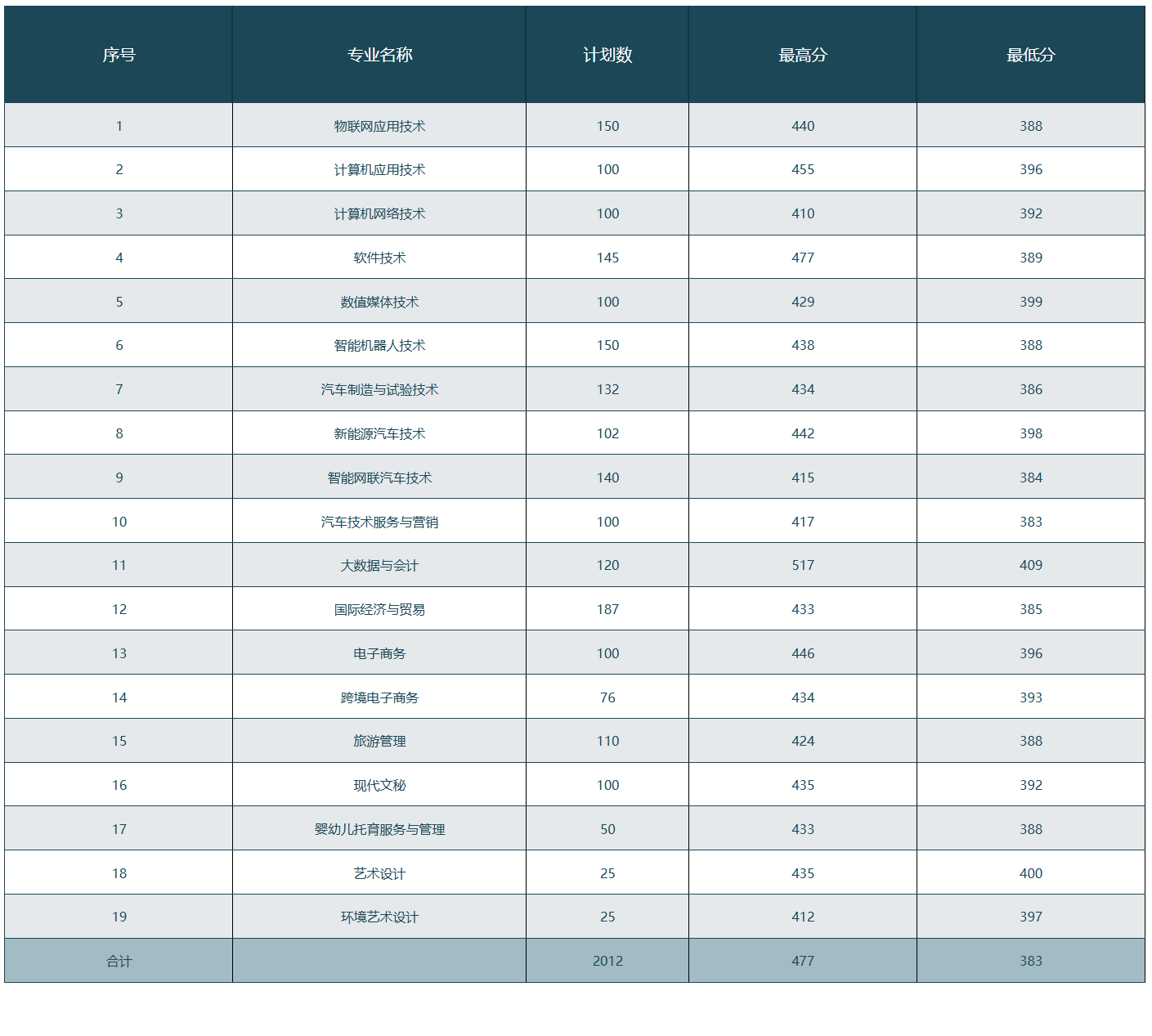Screen dimensions: 1152x1036
Task: Click the 最低分 column header
Action: tap(1030, 55)
